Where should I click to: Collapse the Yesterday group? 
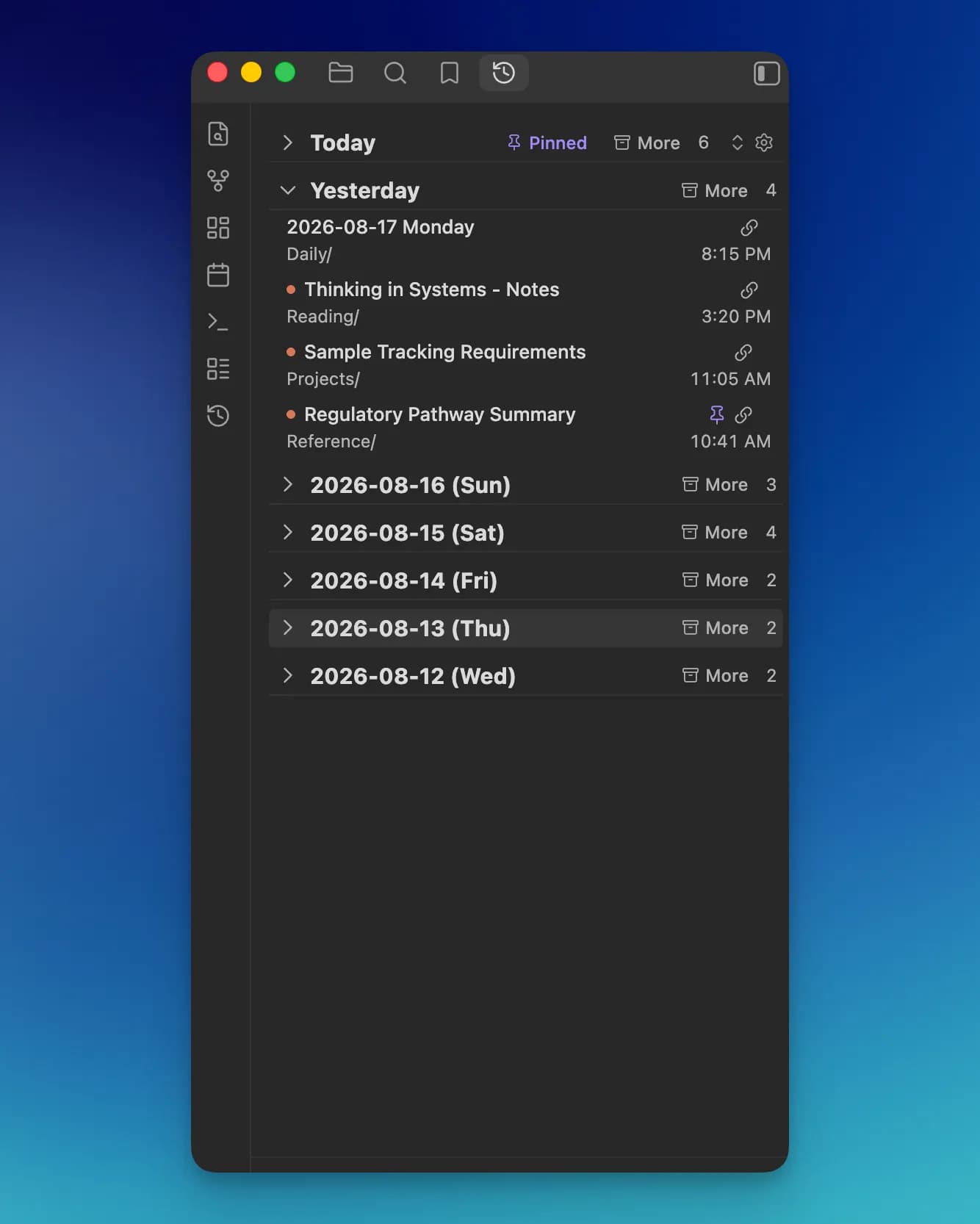click(288, 190)
